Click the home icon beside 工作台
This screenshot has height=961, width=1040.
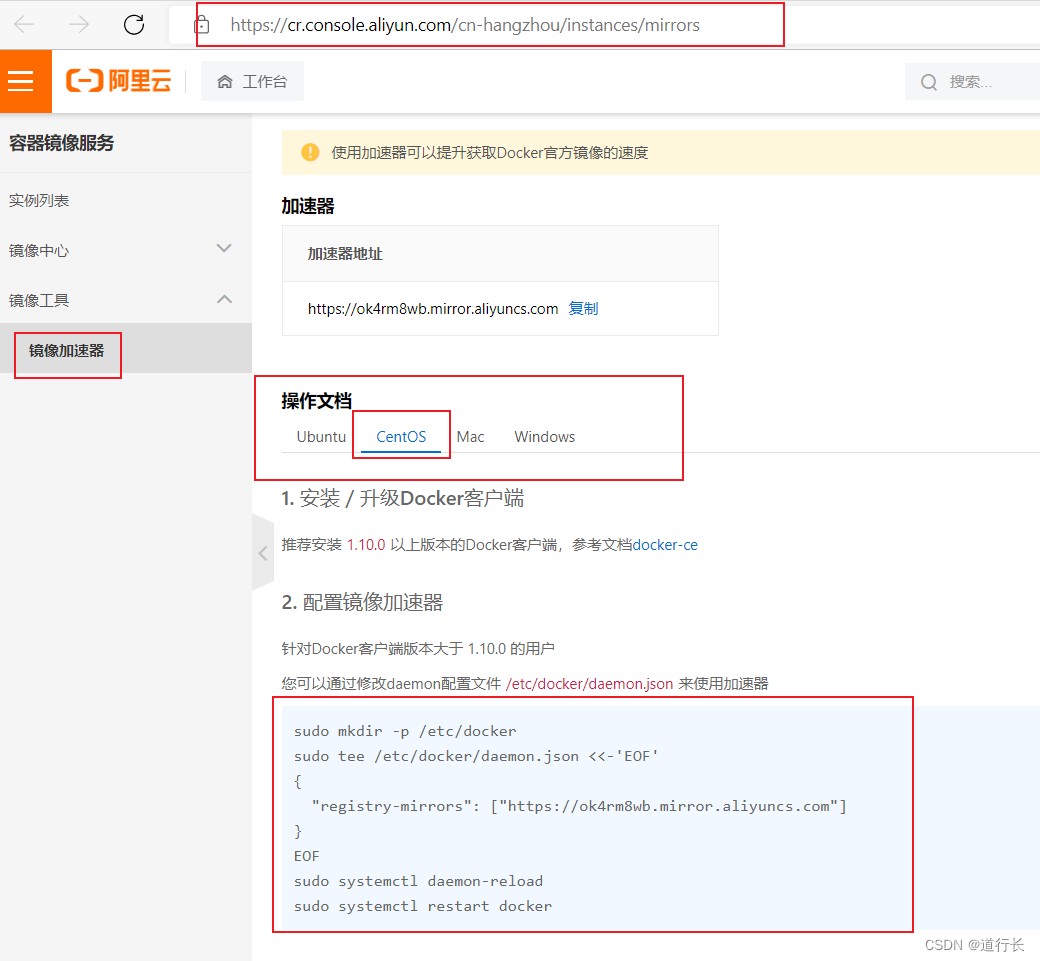(x=225, y=82)
